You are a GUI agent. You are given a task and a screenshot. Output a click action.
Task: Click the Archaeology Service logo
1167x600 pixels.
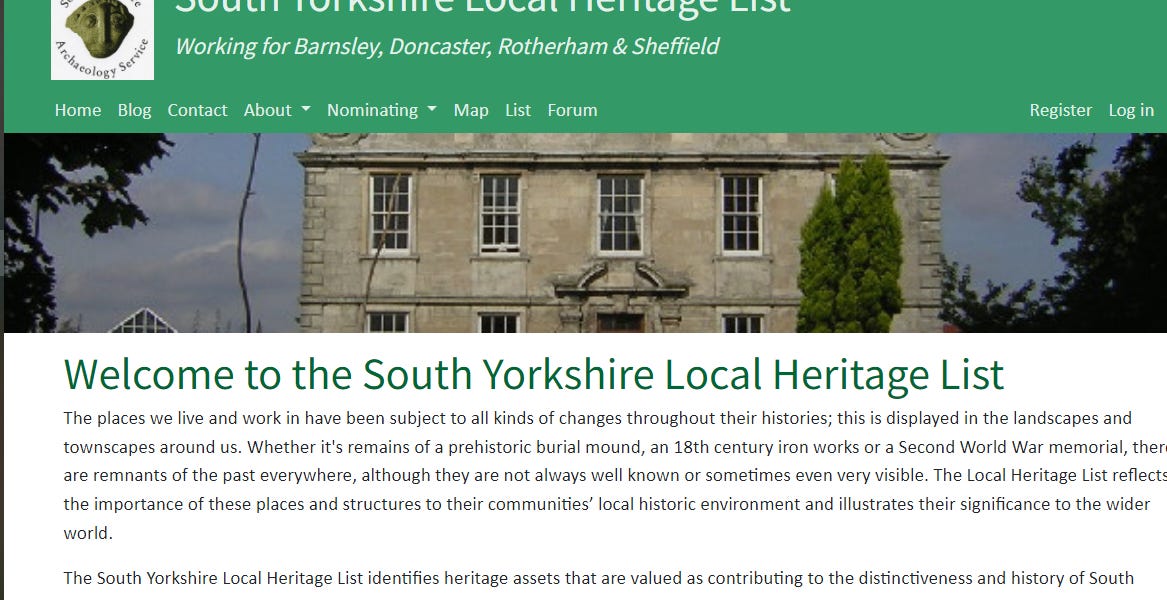[x=102, y=39]
